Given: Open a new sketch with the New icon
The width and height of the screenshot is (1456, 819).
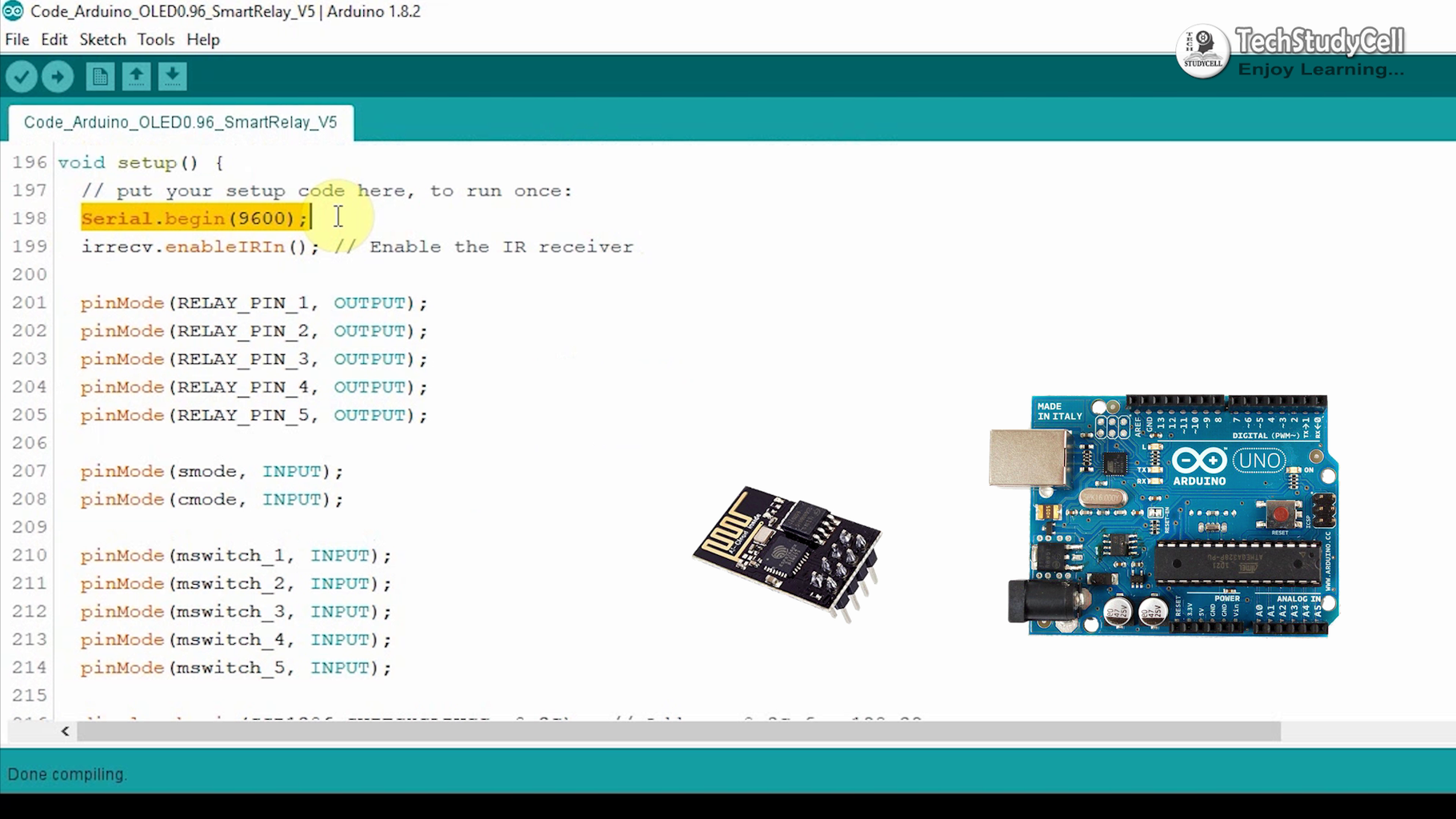Looking at the screenshot, I should click(x=98, y=76).
